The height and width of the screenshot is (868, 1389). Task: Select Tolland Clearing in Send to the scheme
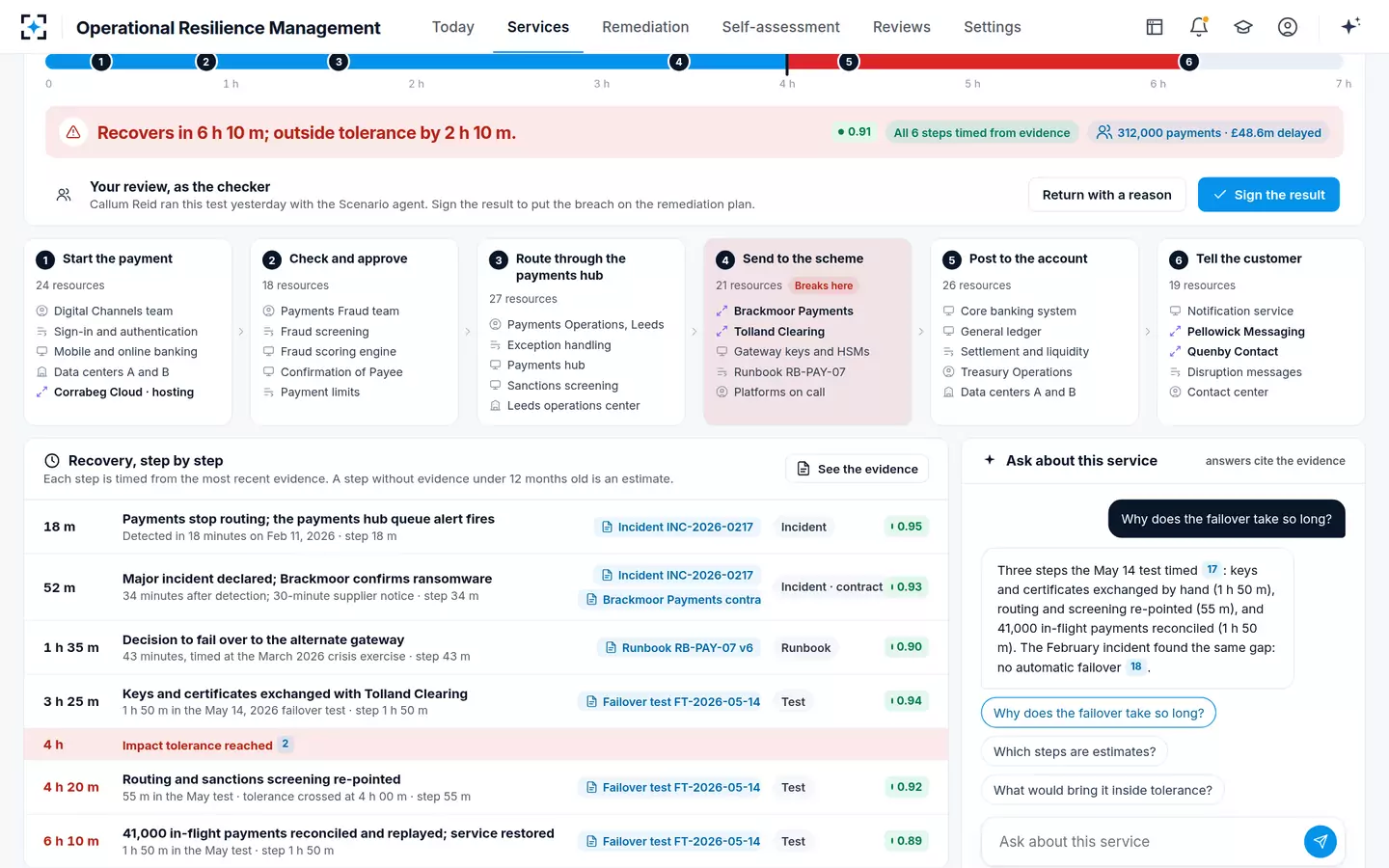[779, 332]
